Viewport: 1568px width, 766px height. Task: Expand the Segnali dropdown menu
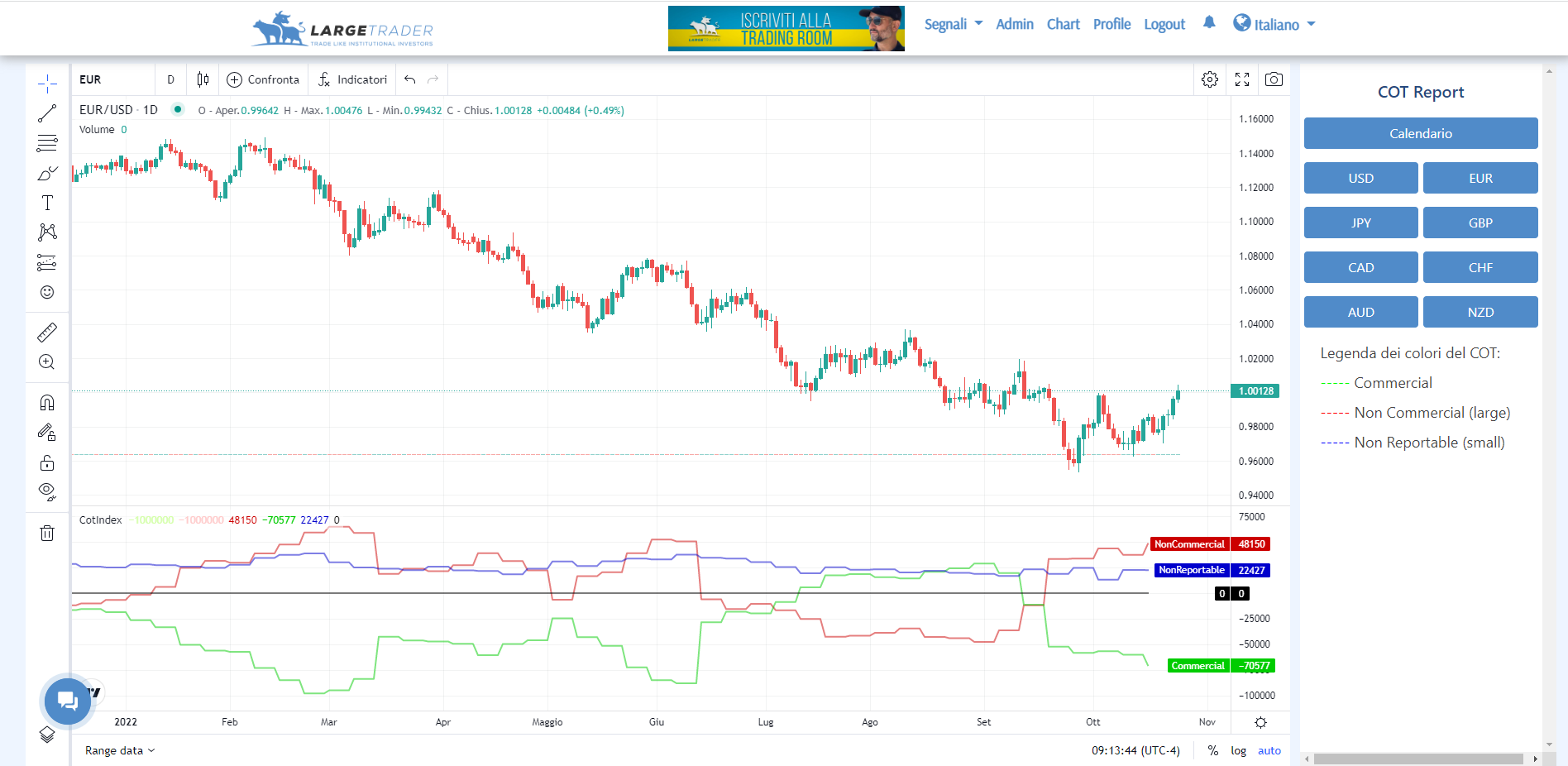(954, 24)
